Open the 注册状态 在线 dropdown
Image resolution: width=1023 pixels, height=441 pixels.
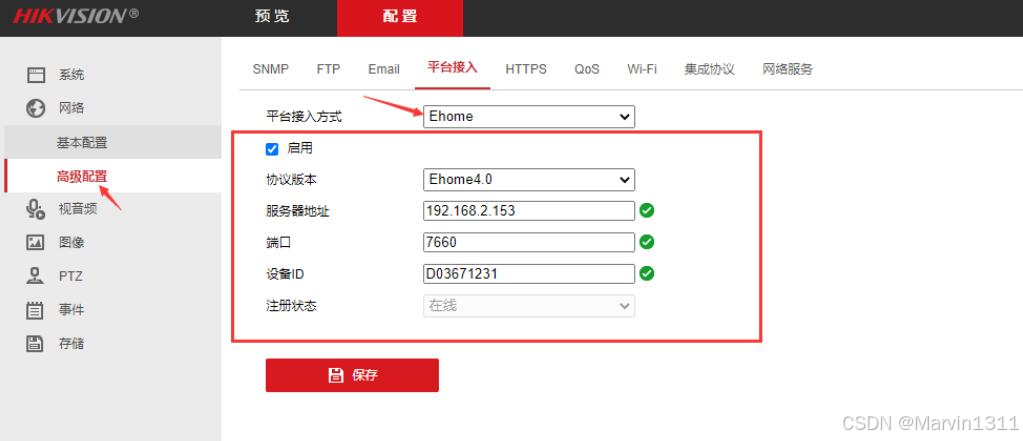tap(528, 306)
